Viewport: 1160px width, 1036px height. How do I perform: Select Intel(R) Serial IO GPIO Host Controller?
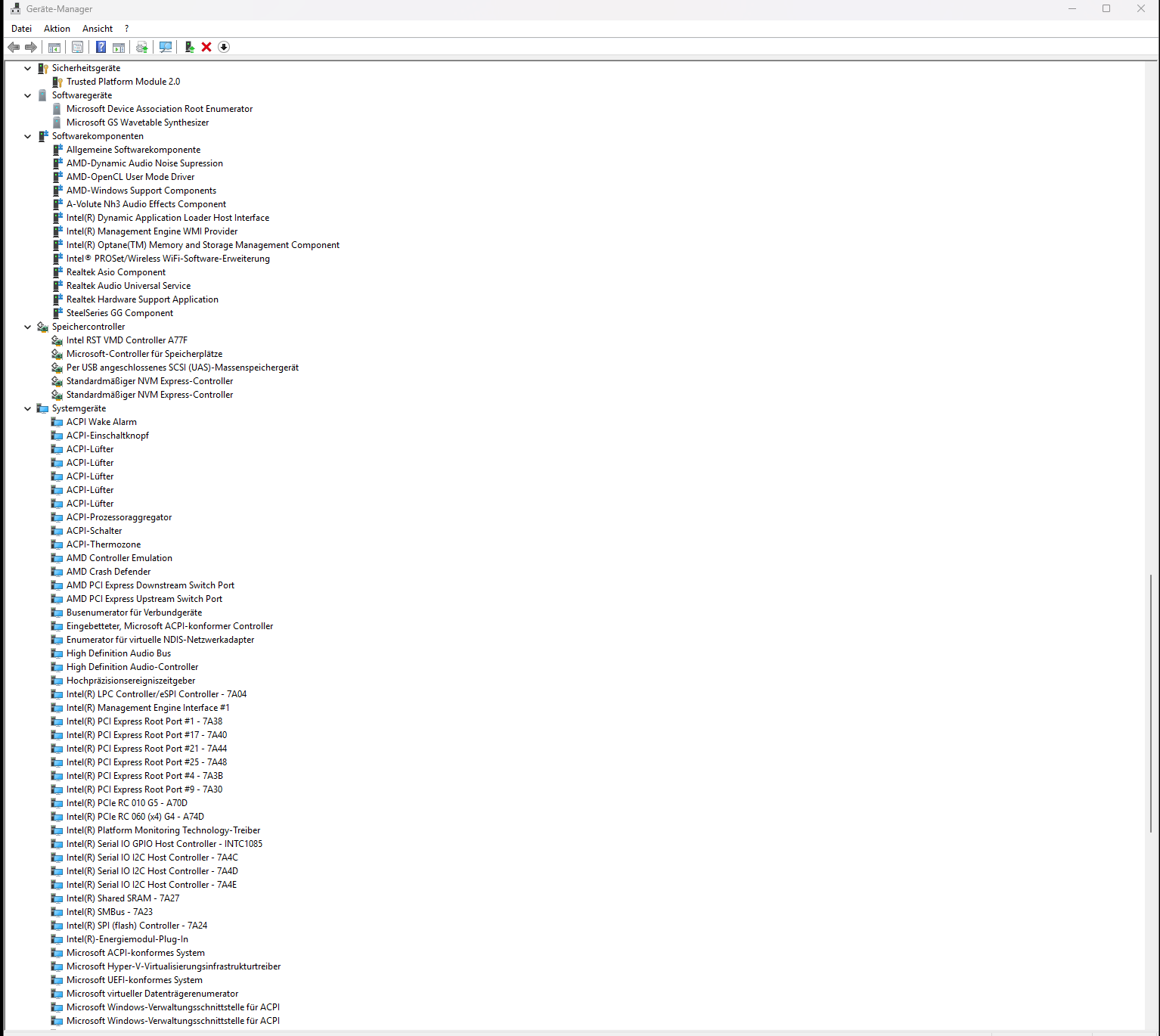(x=164, y=844)
